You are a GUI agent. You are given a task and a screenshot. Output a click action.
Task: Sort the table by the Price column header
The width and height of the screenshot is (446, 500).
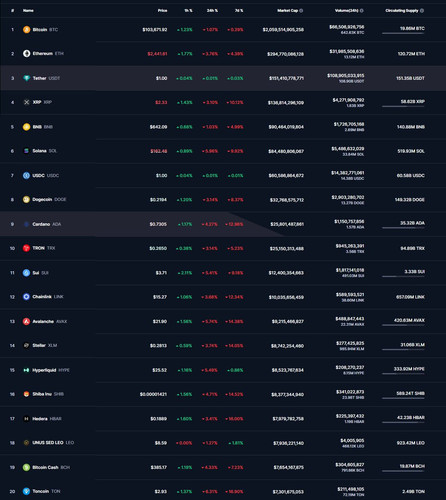click(x=162, y=11)
